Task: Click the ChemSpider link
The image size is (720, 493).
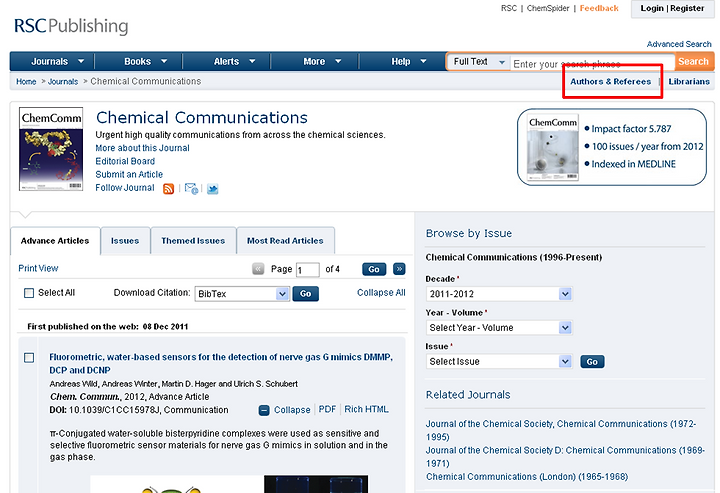Action: pos(548,8)
